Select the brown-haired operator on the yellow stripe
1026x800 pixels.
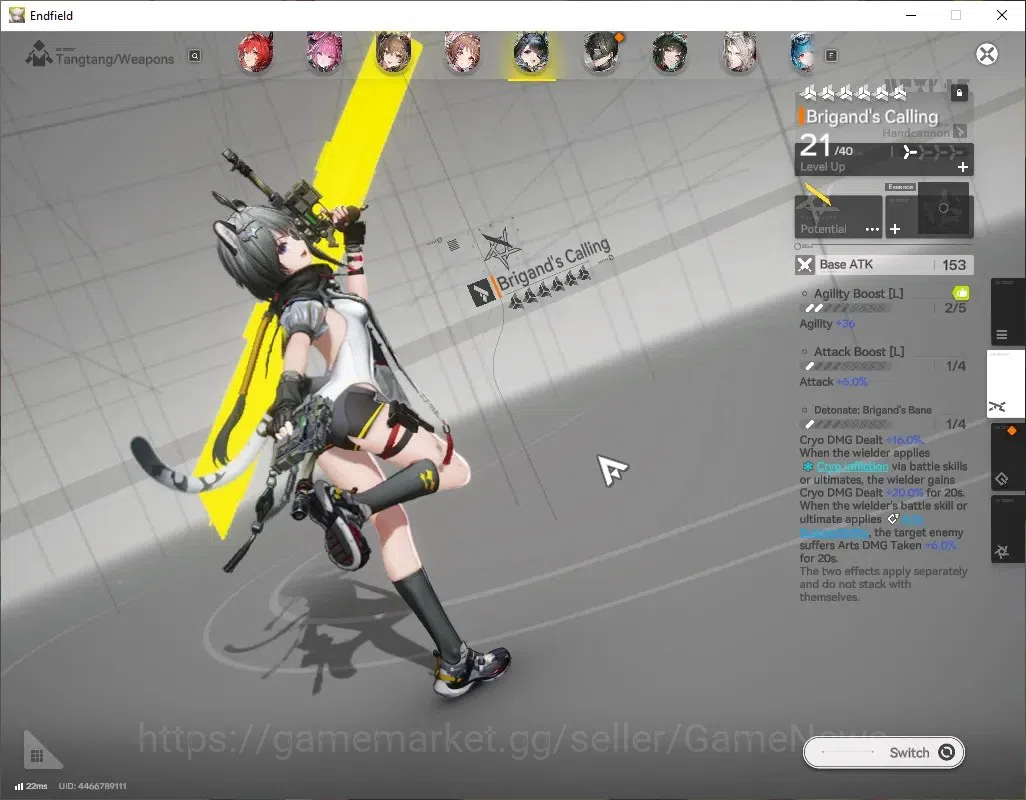coord(393,52)
